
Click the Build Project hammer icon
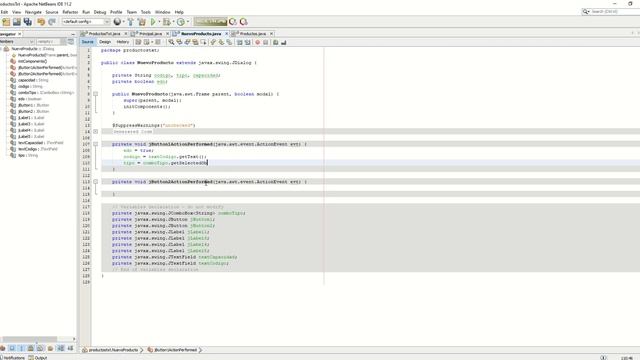pyautogui.click(x=131, y=22)
